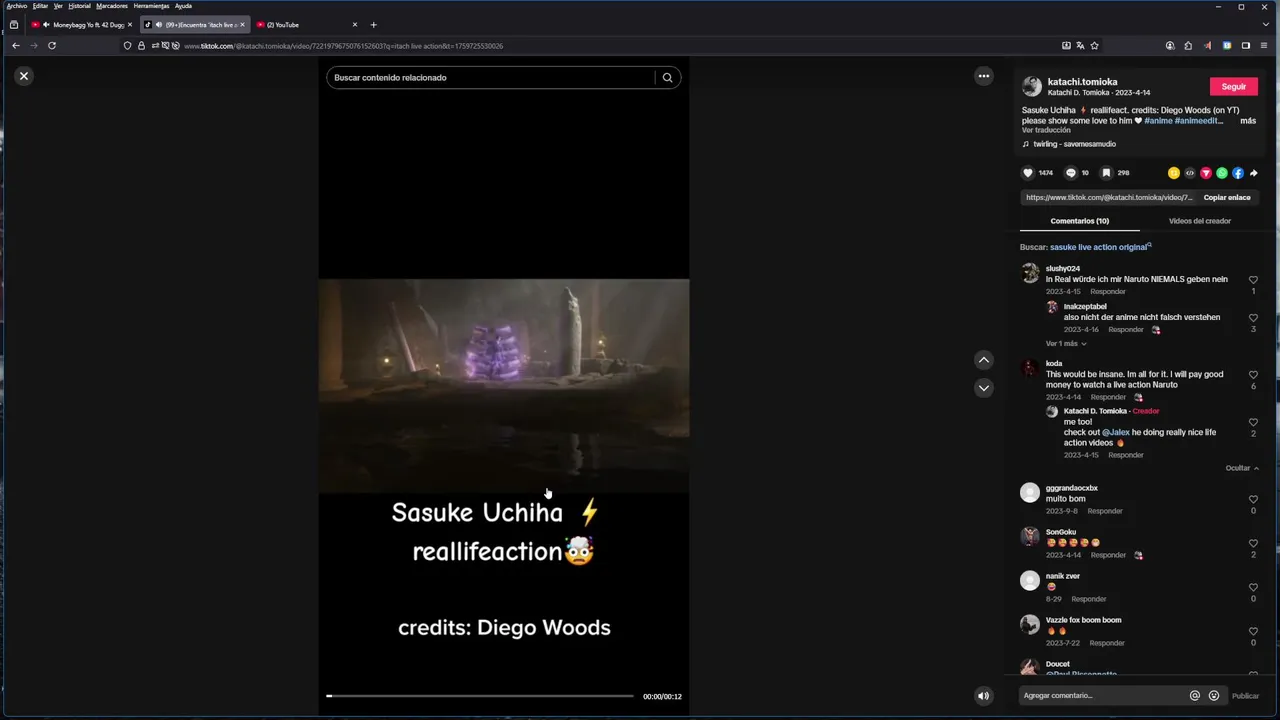The width and height of the screenshot is (1280, 720).
Task: Open Marcadores menu in browser
Action: [x=112, y=6]
